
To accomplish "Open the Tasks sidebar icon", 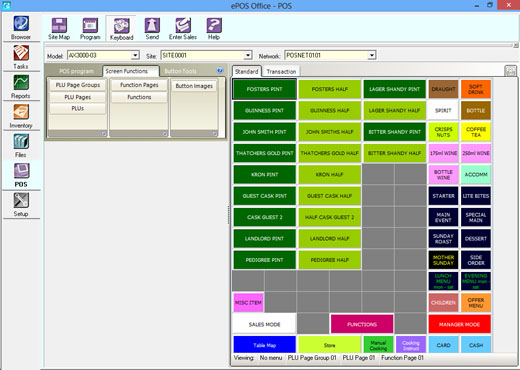I will [21, 57].
